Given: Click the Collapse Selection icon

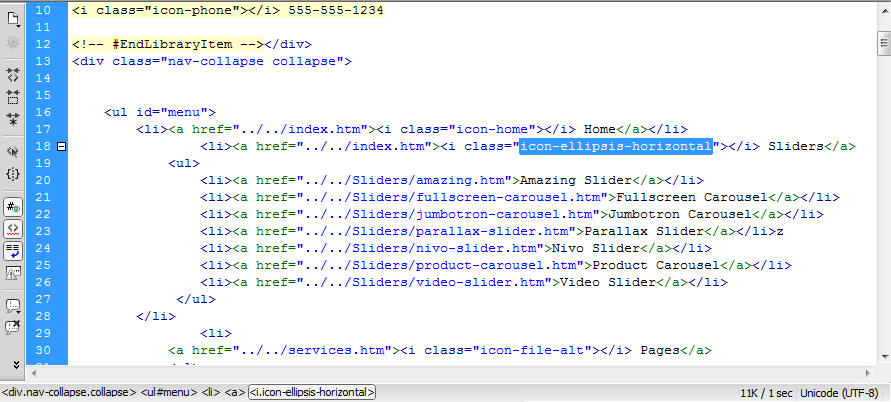Looking at the screenshot, I should click(13, 97).
